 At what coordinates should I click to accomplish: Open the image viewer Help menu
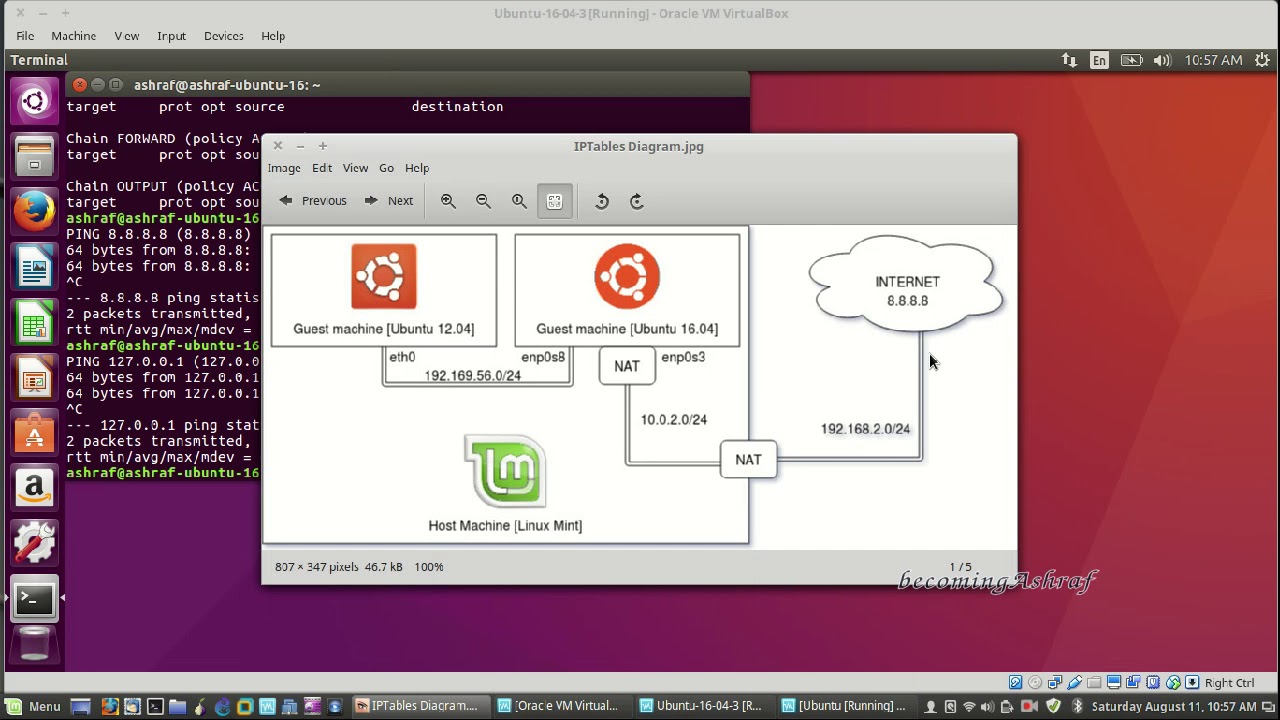[417, 168]
